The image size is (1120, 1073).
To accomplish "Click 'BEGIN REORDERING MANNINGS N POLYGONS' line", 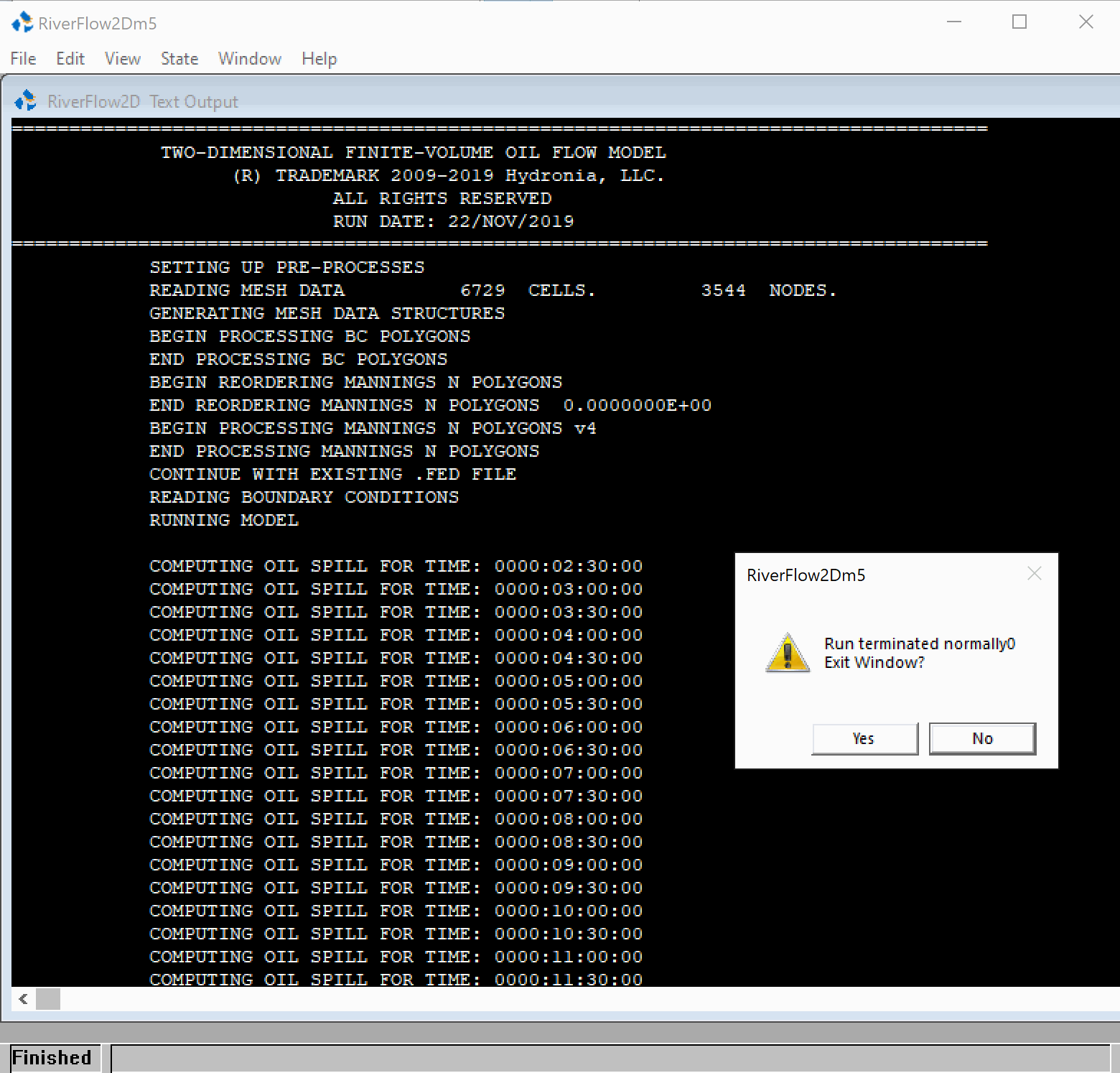I will (356, 382).
